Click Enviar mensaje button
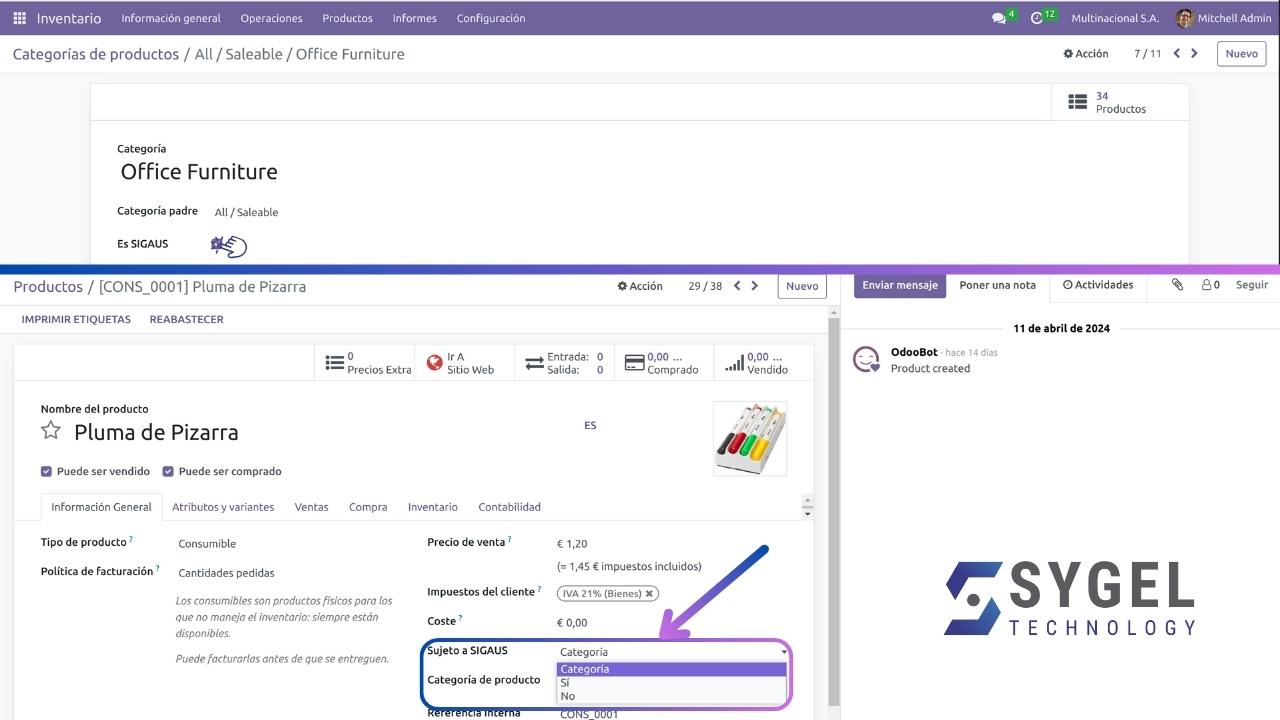Image resolution: width=1280 pixels, height=720 pixels. (x=900, y=285)
